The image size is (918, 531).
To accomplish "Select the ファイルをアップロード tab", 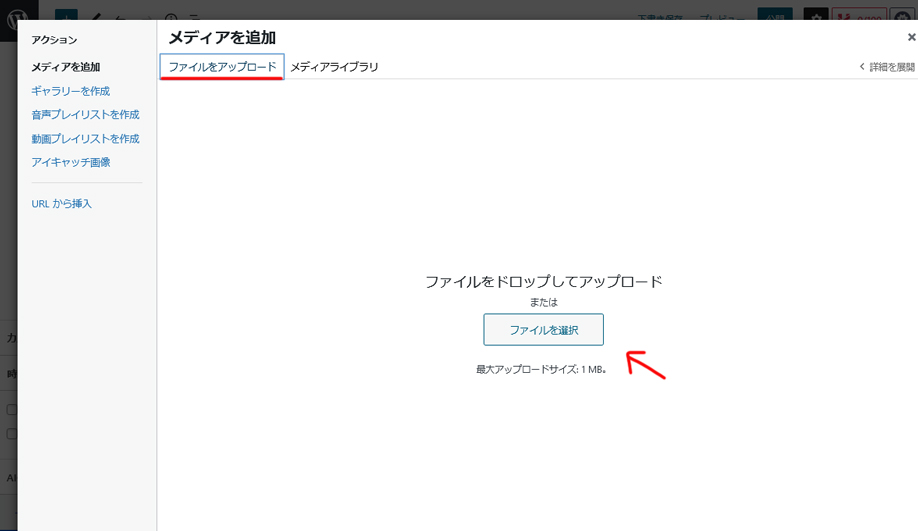I will click(222, 67).
